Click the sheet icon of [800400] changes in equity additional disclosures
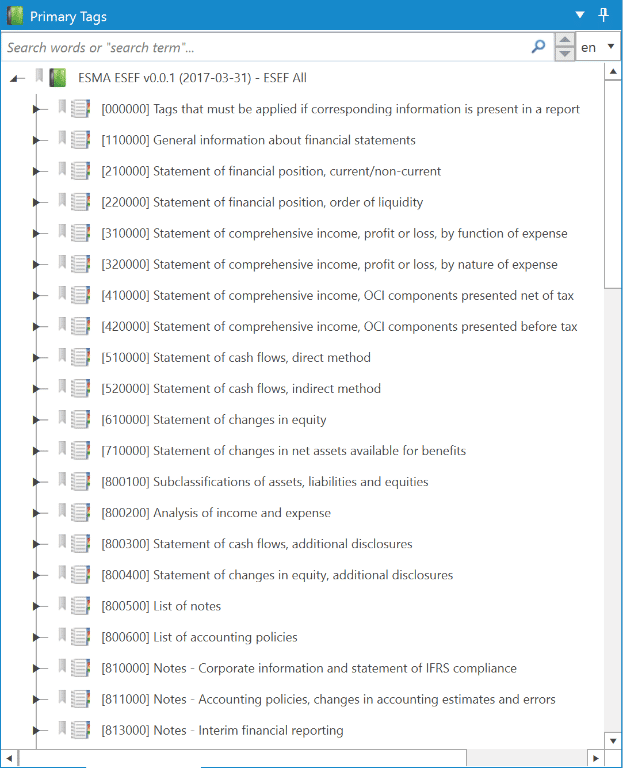Viewport: 623px width, 768px height. (80, 575)
